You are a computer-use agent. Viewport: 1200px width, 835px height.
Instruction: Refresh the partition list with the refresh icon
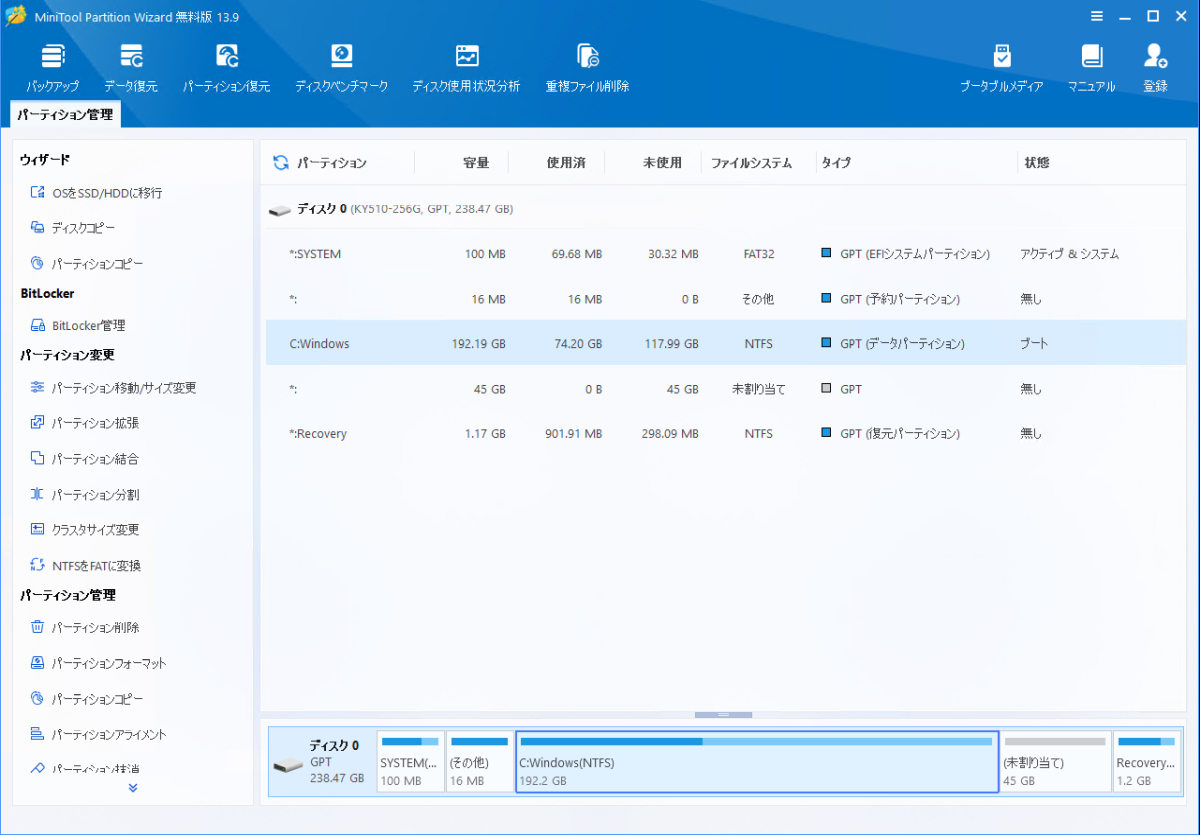pyautogui.click(x=281, y=163)
